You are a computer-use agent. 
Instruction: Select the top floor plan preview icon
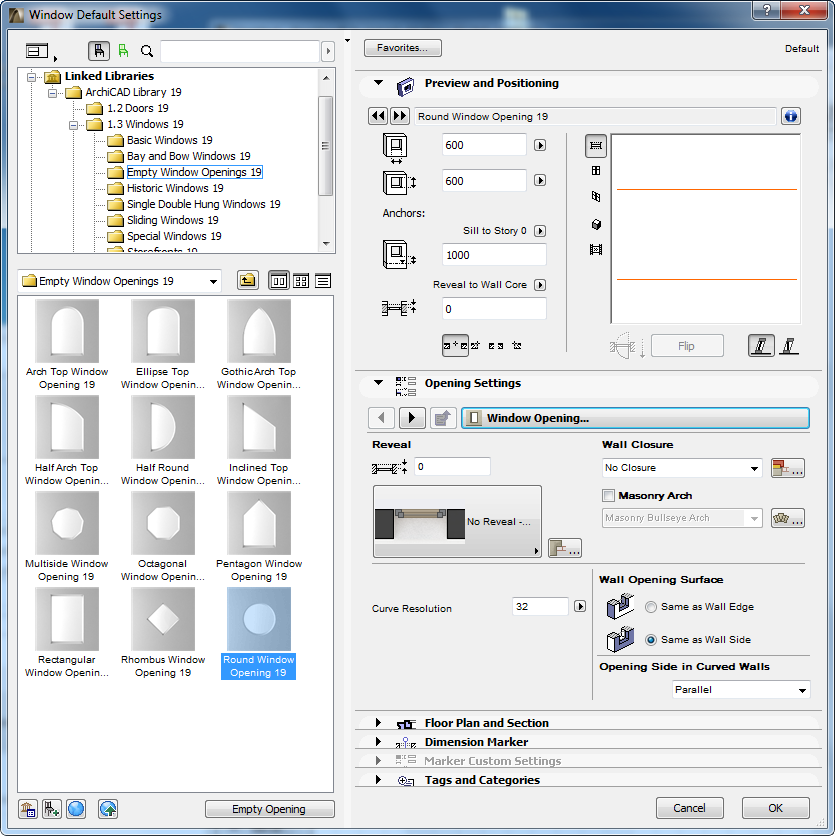pos(596,146)
